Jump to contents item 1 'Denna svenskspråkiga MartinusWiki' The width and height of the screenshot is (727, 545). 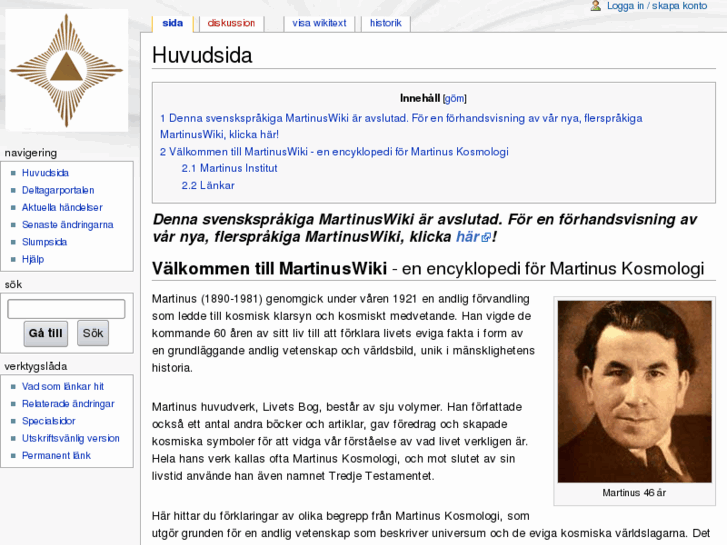[401, 126]
